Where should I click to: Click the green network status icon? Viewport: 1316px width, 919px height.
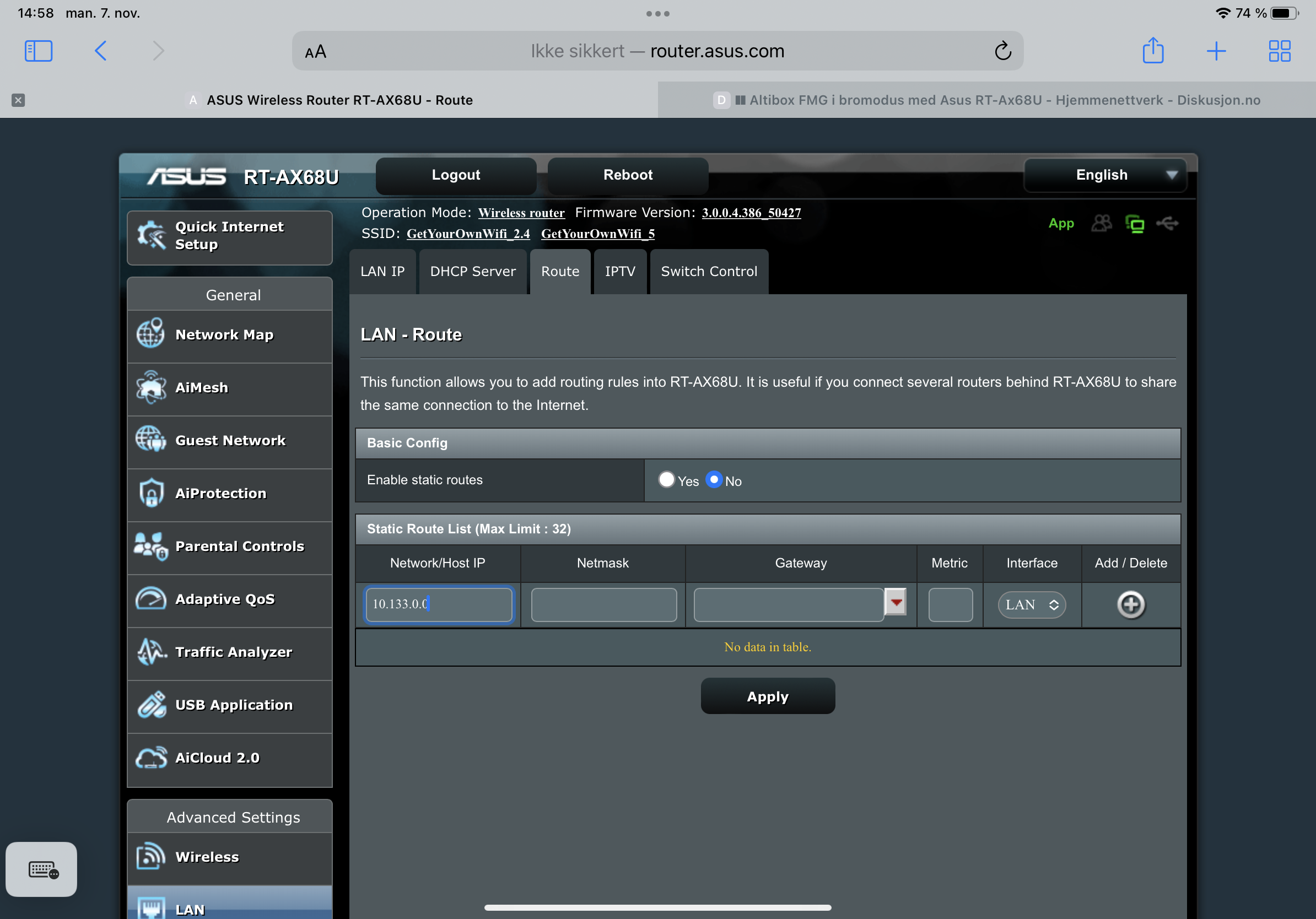1135,224
